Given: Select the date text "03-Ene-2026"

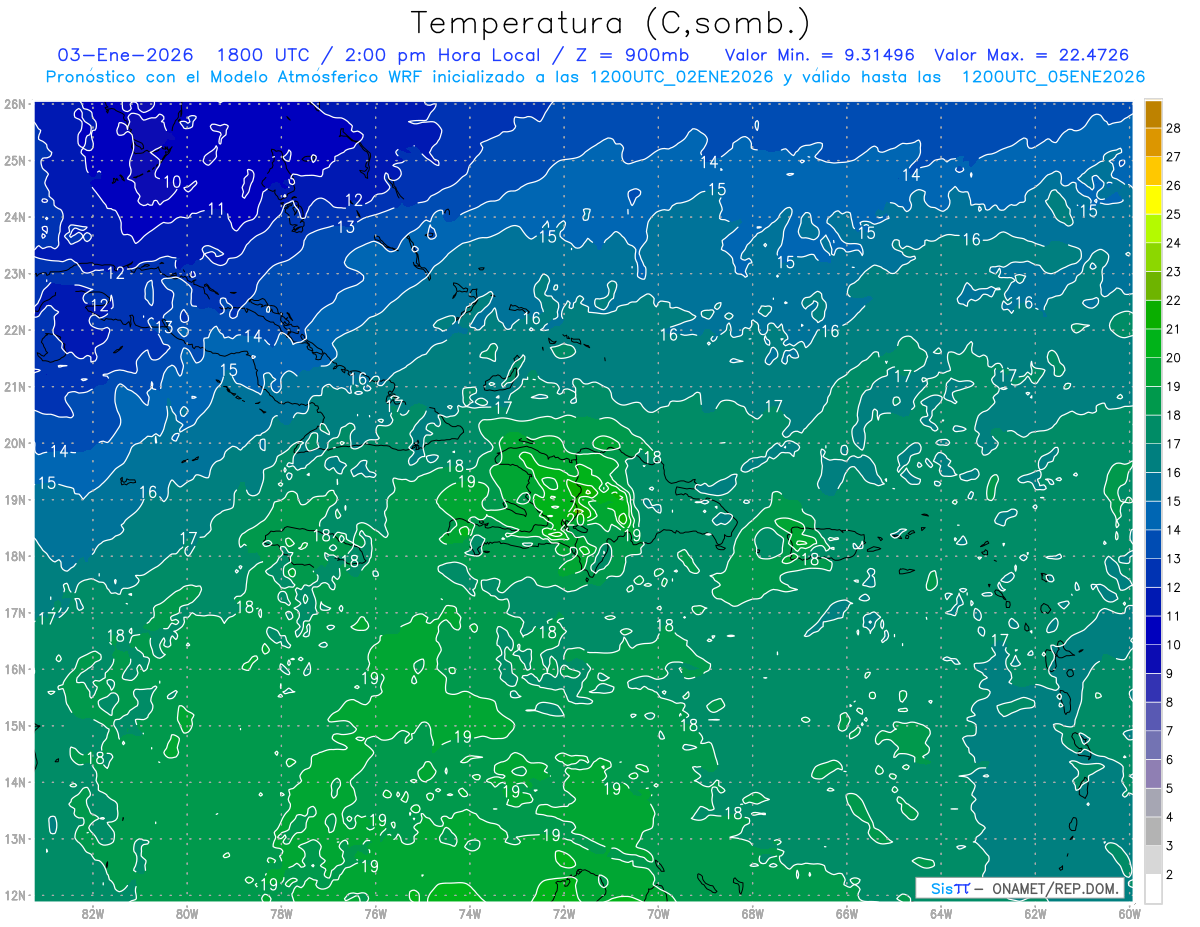Looking at the screenshot, I should (x=125, y=55).
